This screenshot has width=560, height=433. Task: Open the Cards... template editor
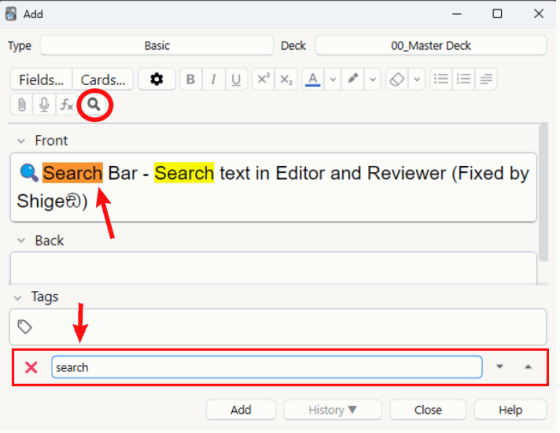pos(103,79)
